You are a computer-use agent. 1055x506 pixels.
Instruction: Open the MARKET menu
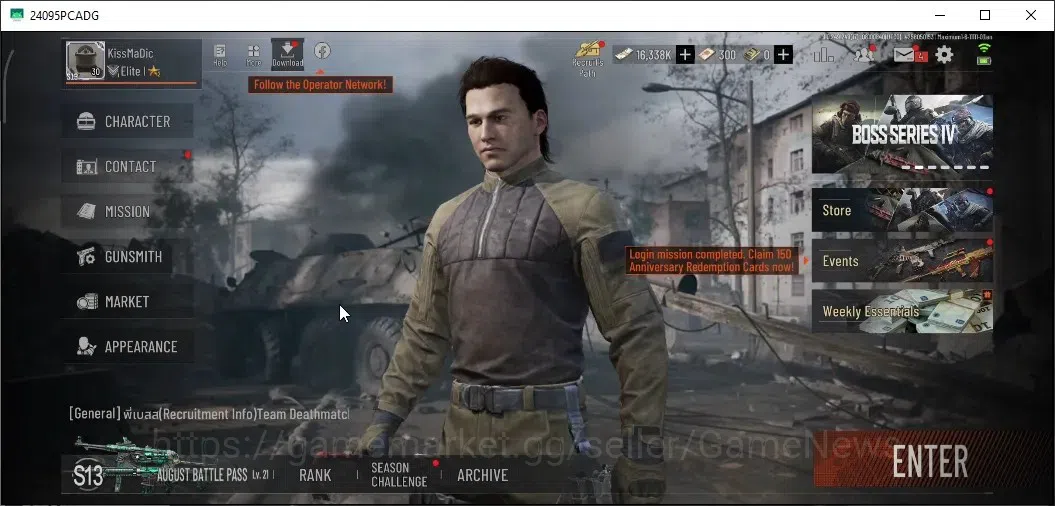pos(127,301)
